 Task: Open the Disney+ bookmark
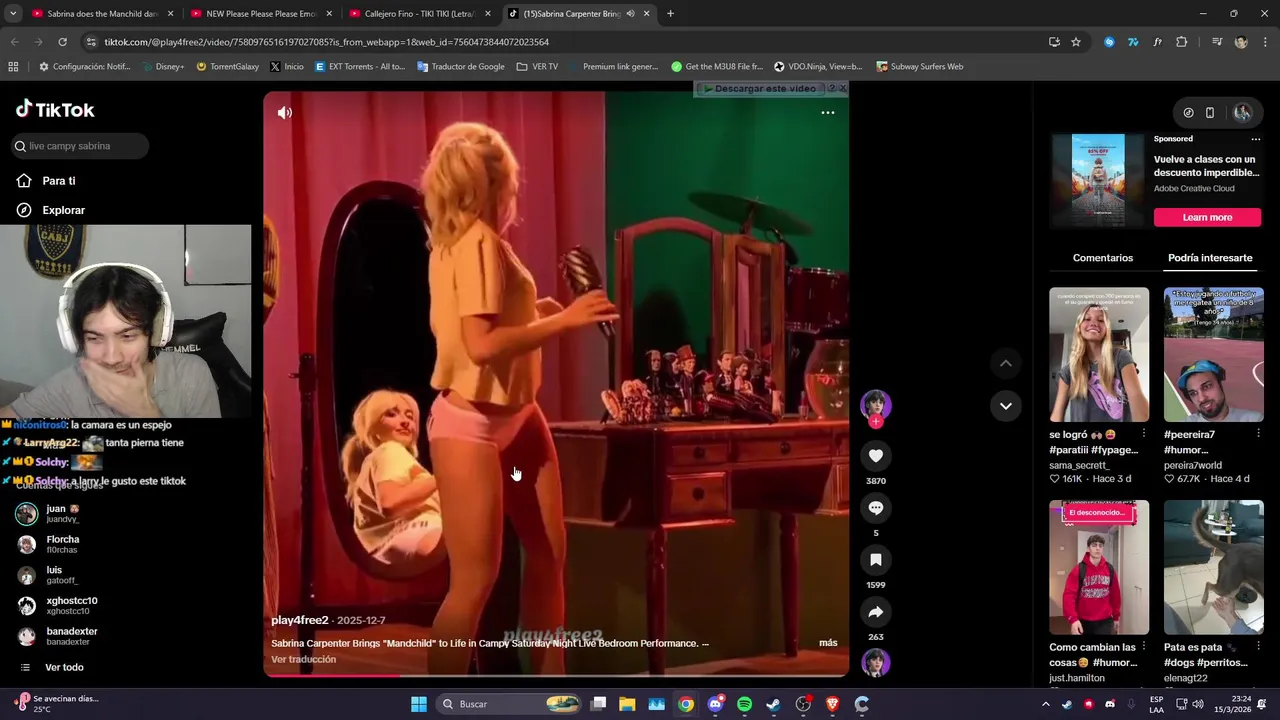pos(163,67)
